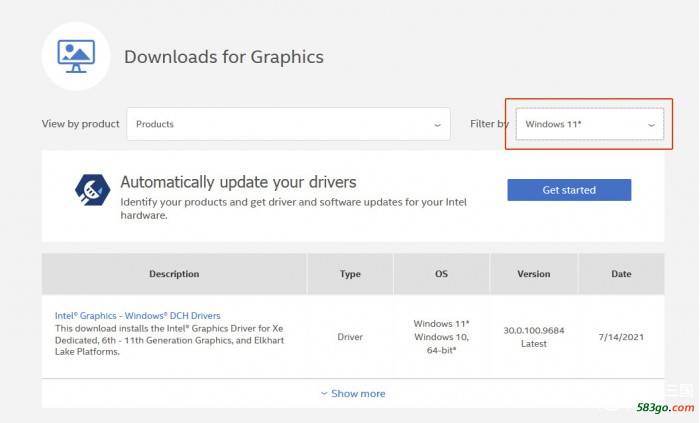This screenshot has height=423, width=700.
Task: Open the Products dropdown
Action: click(x=288, y=124)
